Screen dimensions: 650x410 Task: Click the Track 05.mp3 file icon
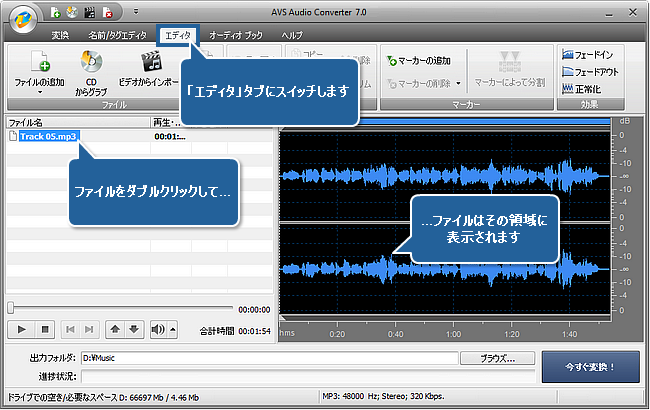click(x=13, y=136)
